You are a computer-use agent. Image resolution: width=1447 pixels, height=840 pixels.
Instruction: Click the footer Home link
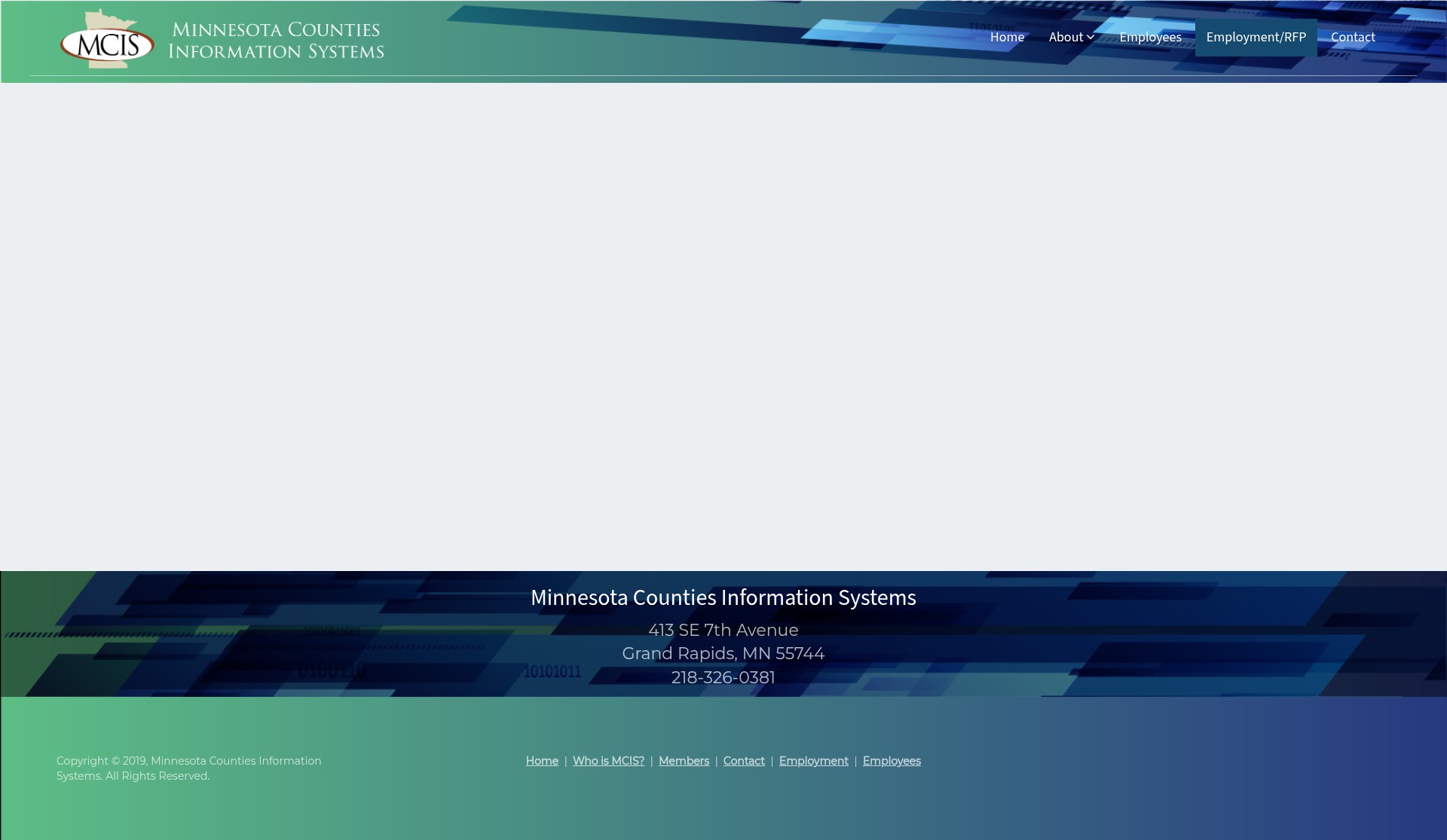tap(542, 761)
